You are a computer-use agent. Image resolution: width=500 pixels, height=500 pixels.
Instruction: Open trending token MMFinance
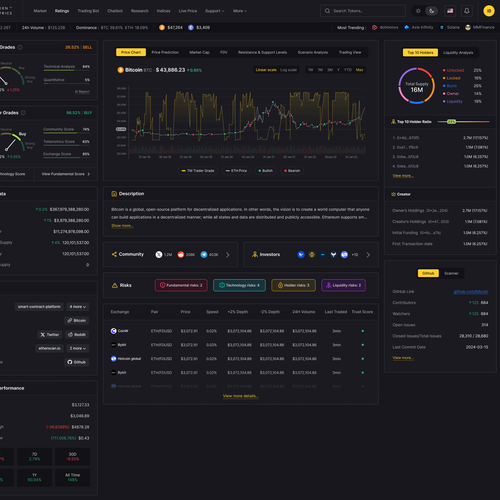[480, 27]
